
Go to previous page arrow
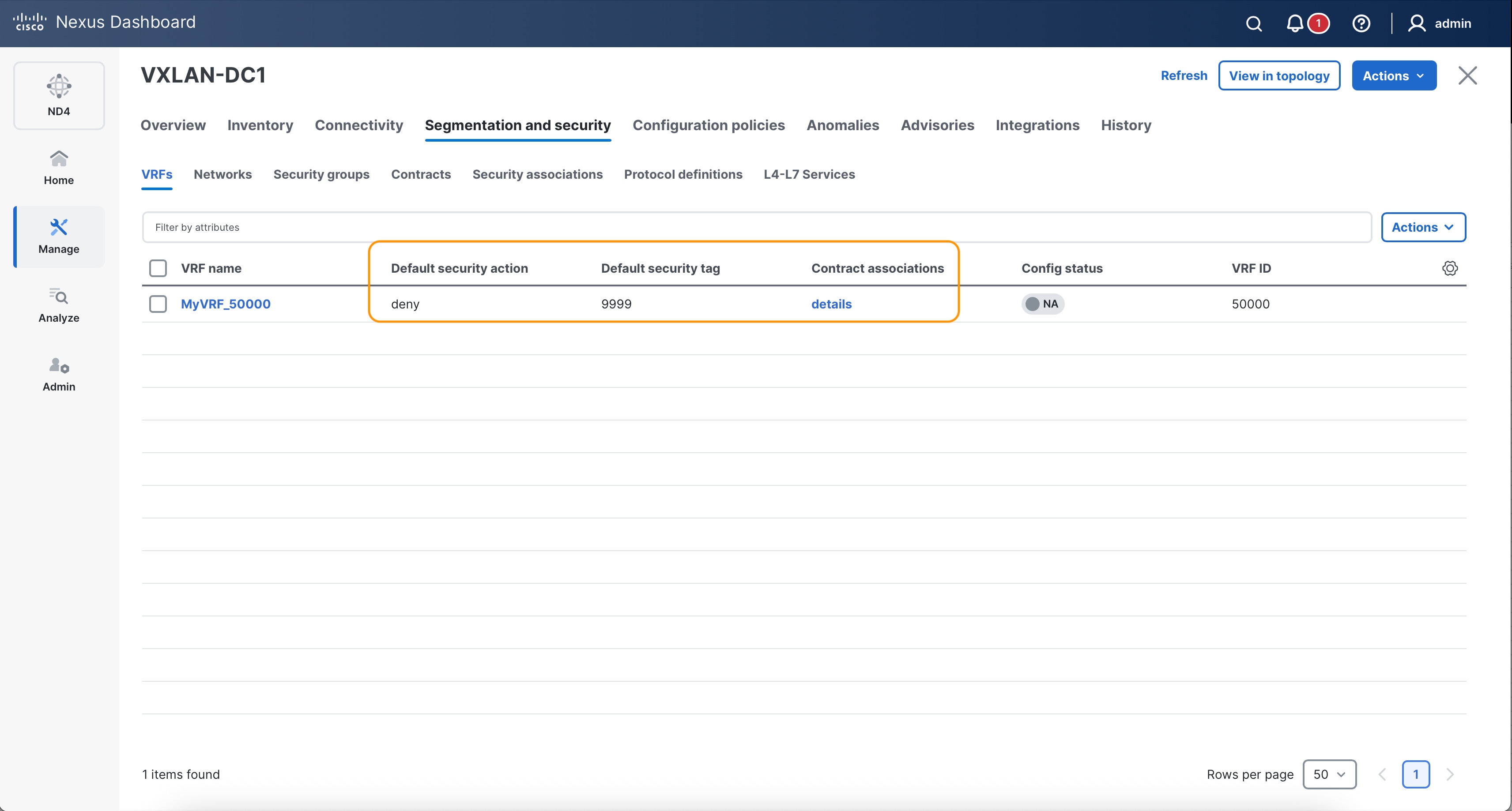pos(1382,774)
